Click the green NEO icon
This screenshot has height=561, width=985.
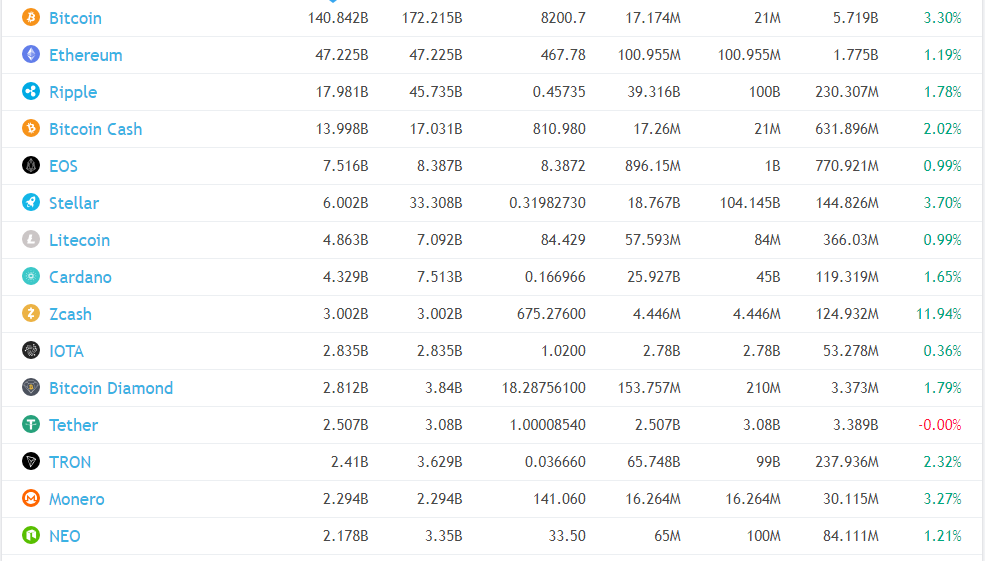(31, 536)
